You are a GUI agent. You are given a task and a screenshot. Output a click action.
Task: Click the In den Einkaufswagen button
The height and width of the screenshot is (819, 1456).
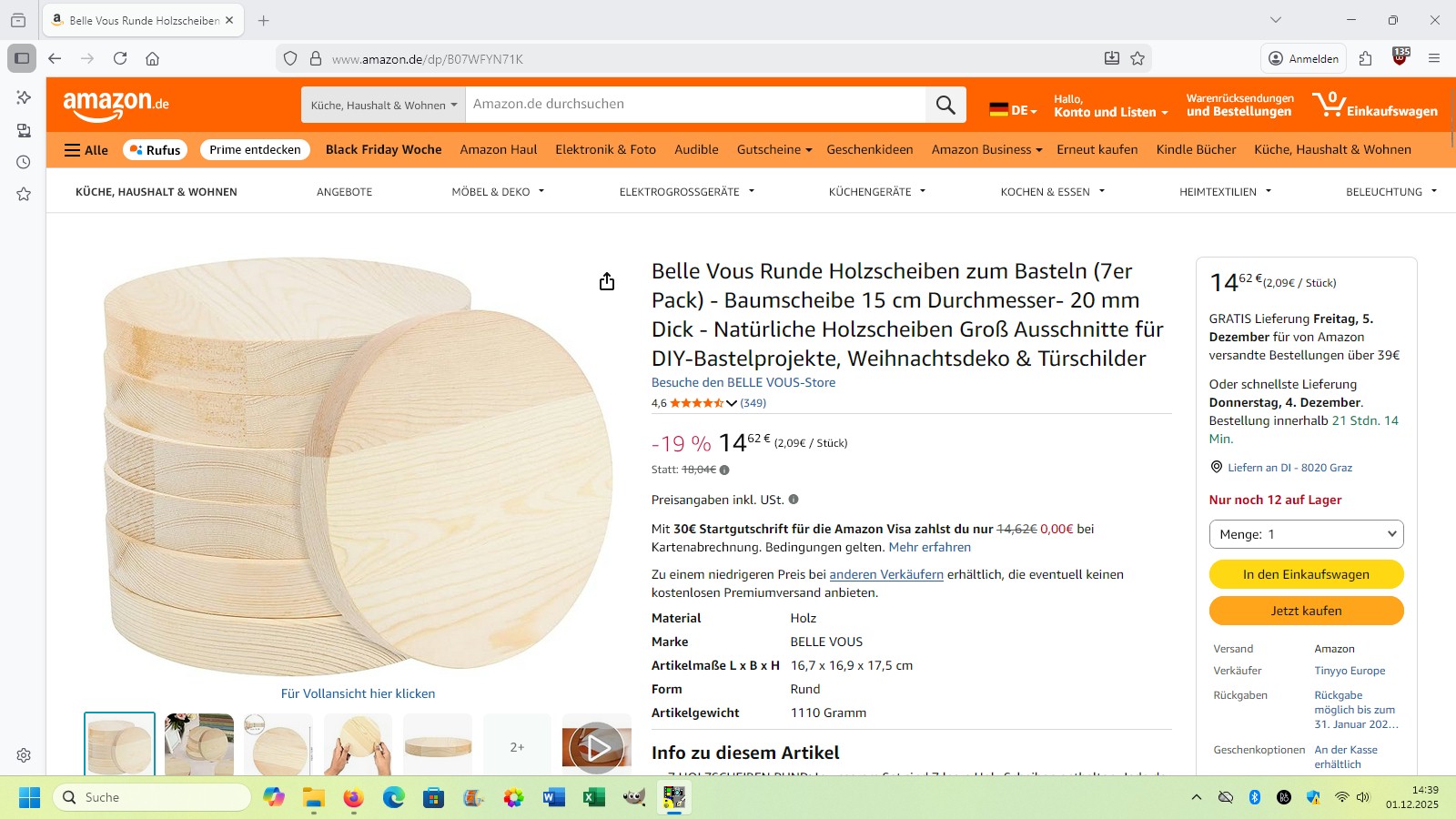[1306, 574]
